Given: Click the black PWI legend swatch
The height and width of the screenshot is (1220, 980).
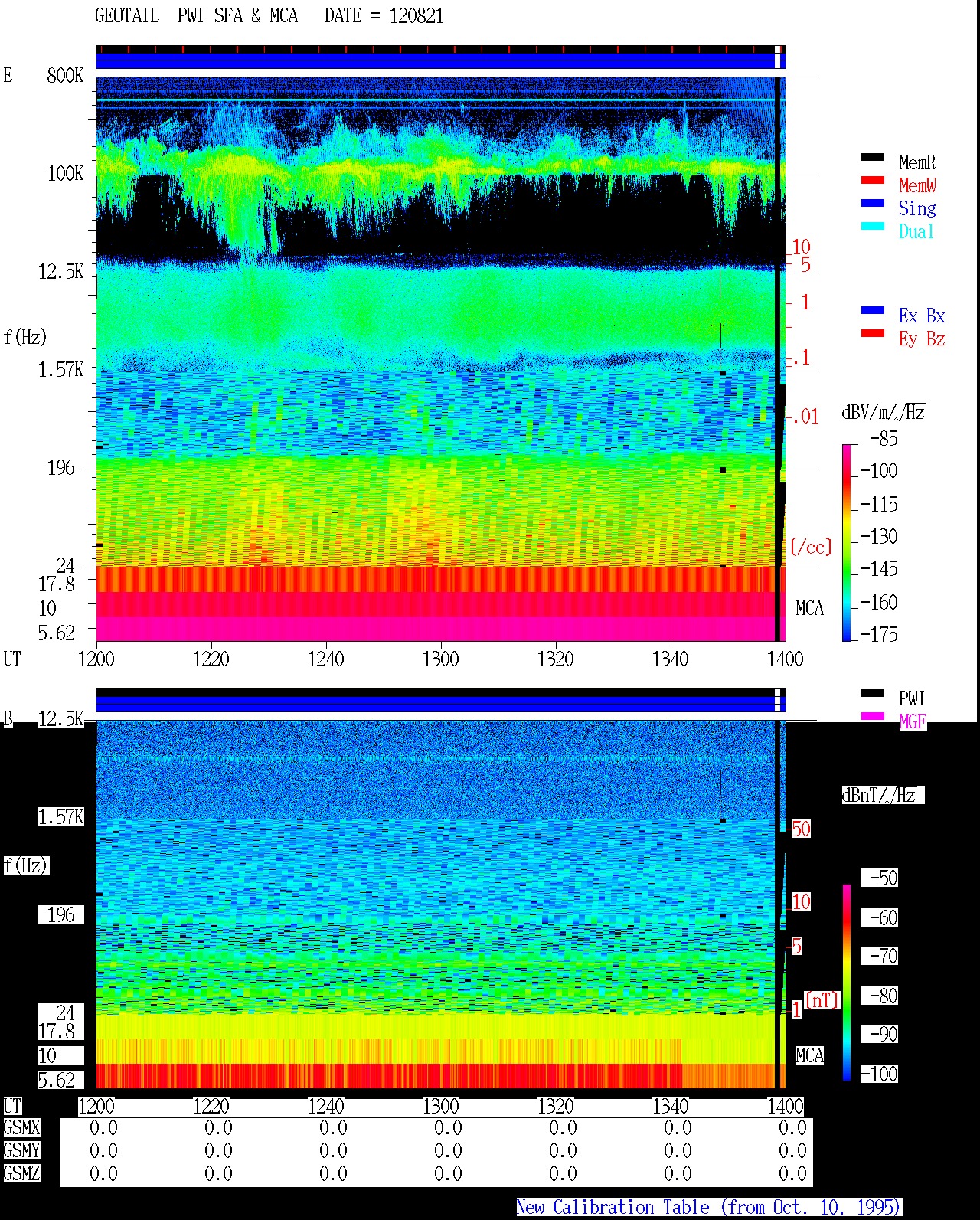Looking at the screenshot, I should tap(872, 693).
